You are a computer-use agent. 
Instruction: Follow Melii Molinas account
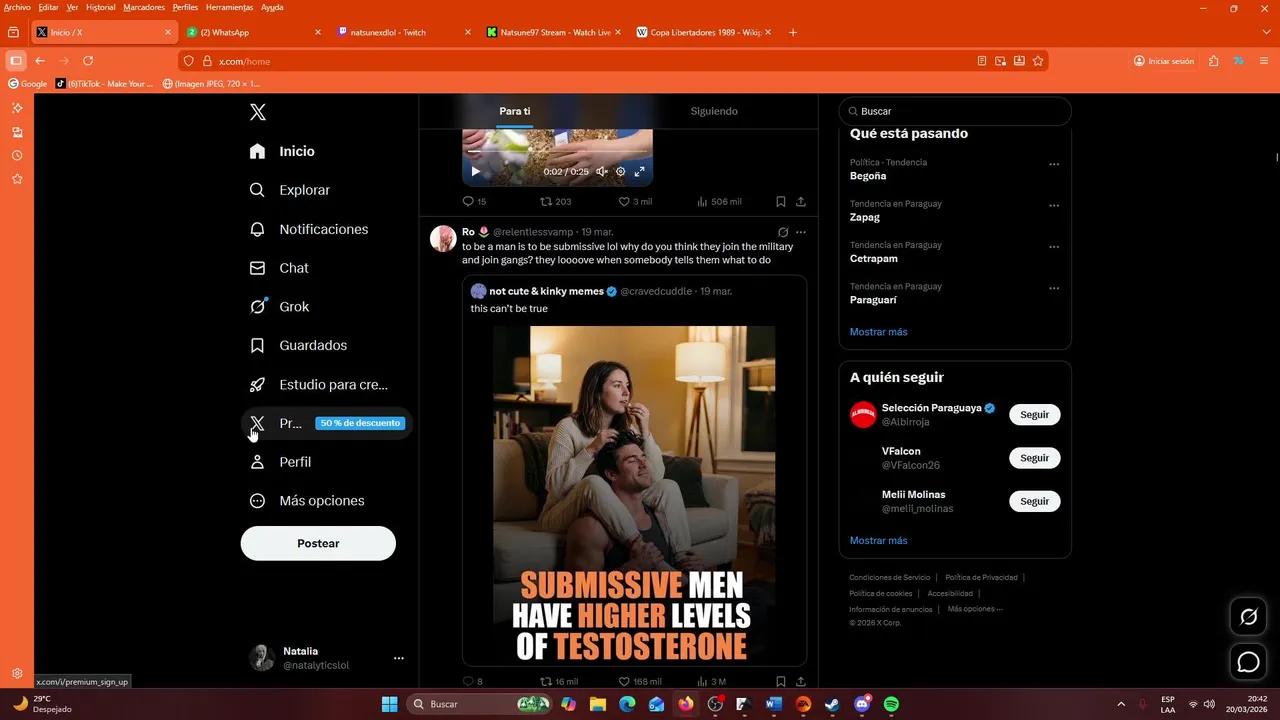click(x=1034, y=501)
